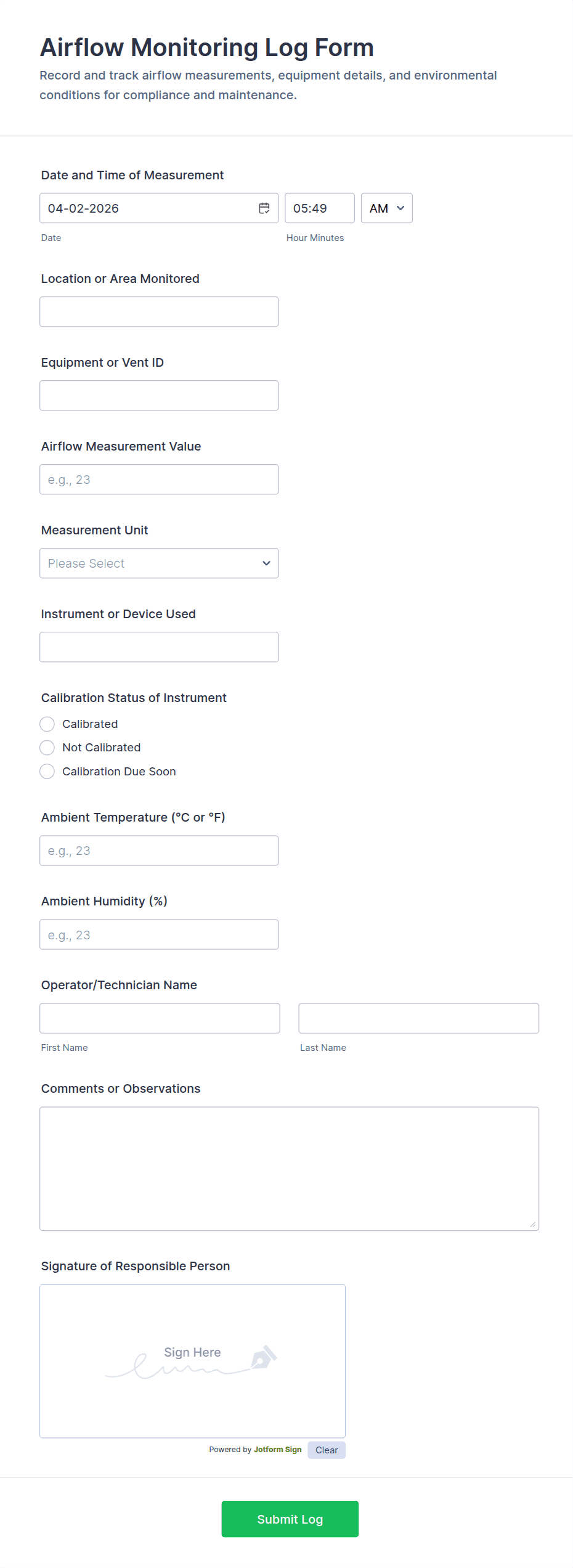This screenshot has width=573, height=1568.
Task: Click the Ambient Temperature input field
Action: coord(159,851)
